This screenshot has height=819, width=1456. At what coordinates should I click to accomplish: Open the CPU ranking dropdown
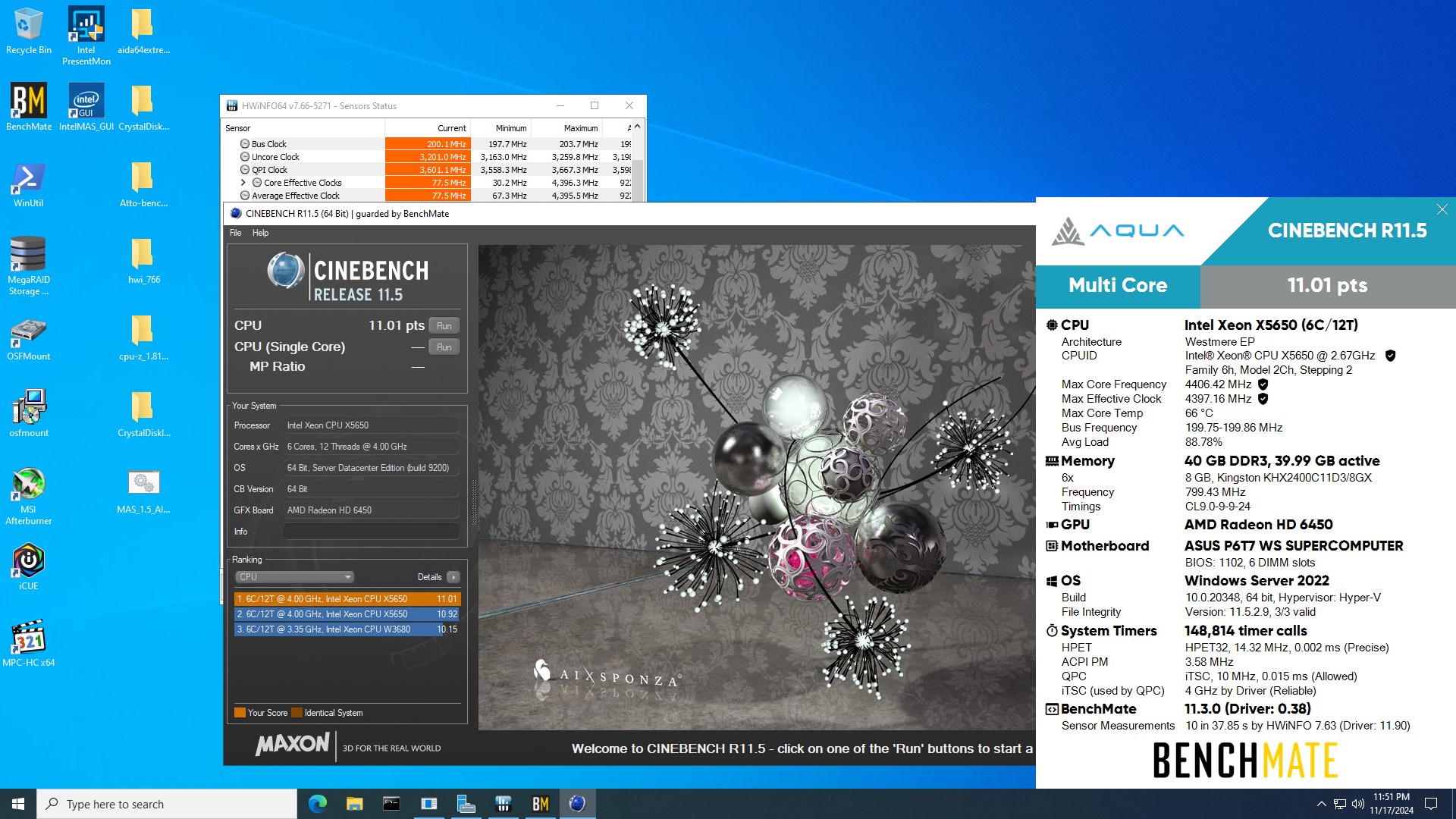tap(294, 577)
